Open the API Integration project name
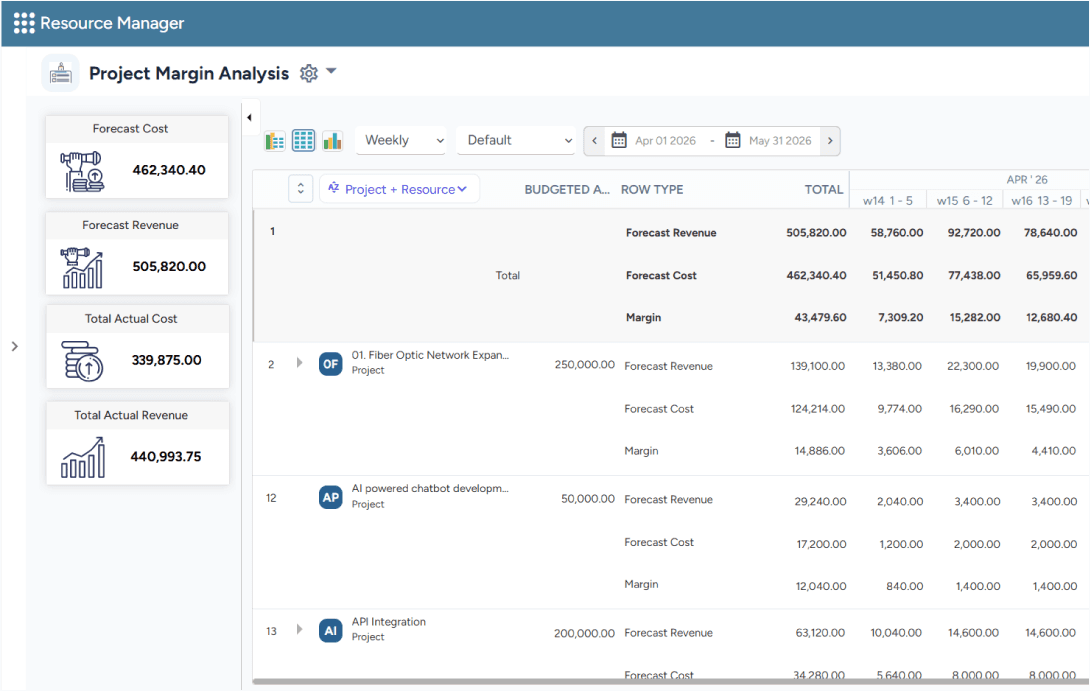The image size is (1090, 691). click(389, 621)
